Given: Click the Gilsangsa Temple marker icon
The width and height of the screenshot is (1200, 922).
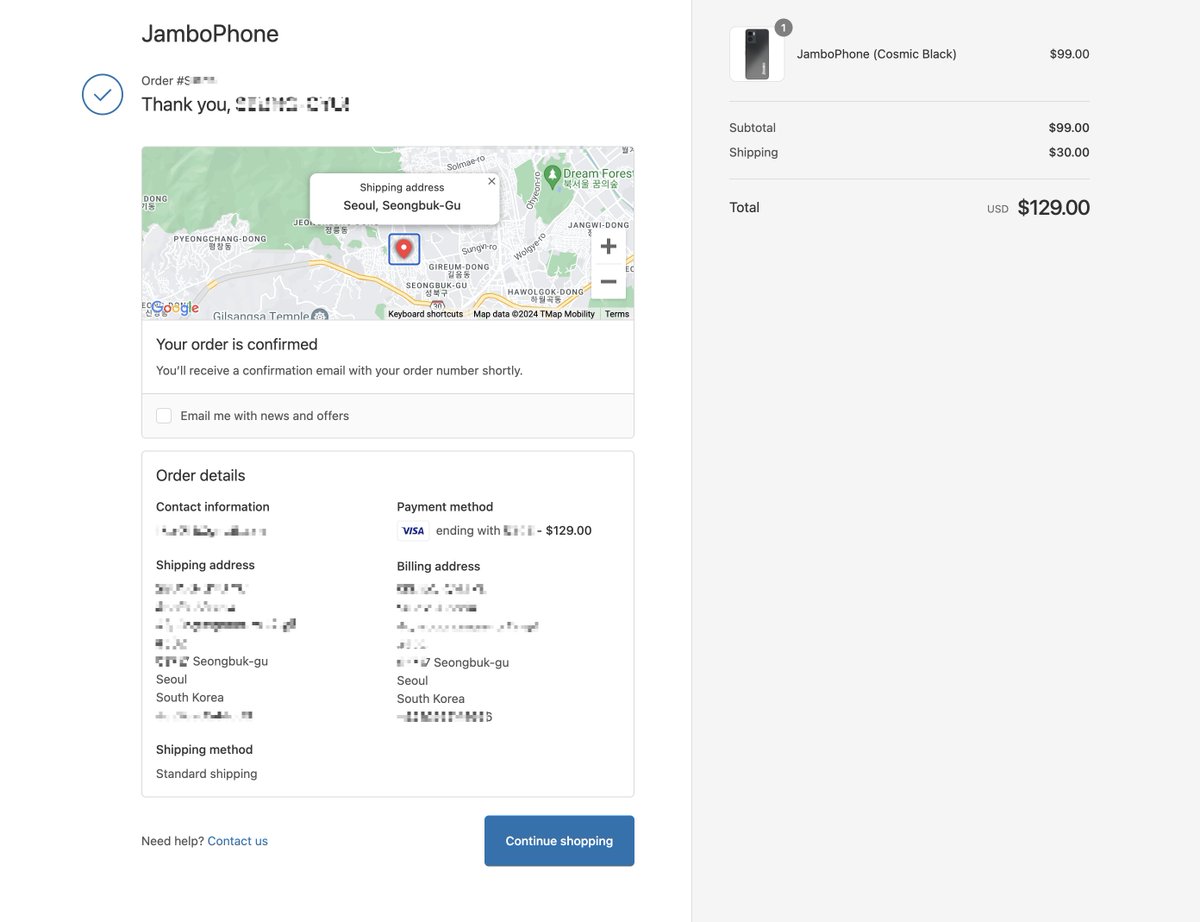Looking at the screenshot, I should tap(319, 315).
